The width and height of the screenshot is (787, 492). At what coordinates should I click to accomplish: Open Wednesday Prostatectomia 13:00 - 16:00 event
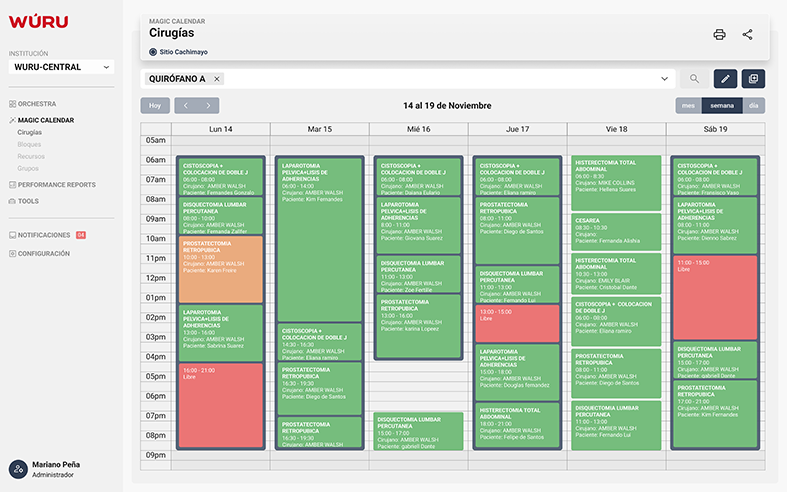pos(419,326)
